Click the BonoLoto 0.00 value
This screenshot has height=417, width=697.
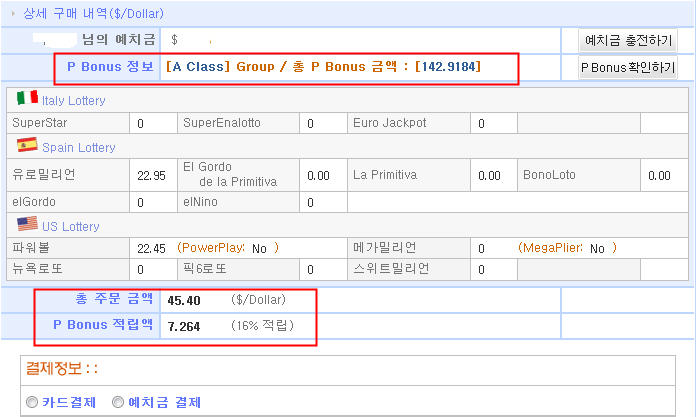(659, 176)
